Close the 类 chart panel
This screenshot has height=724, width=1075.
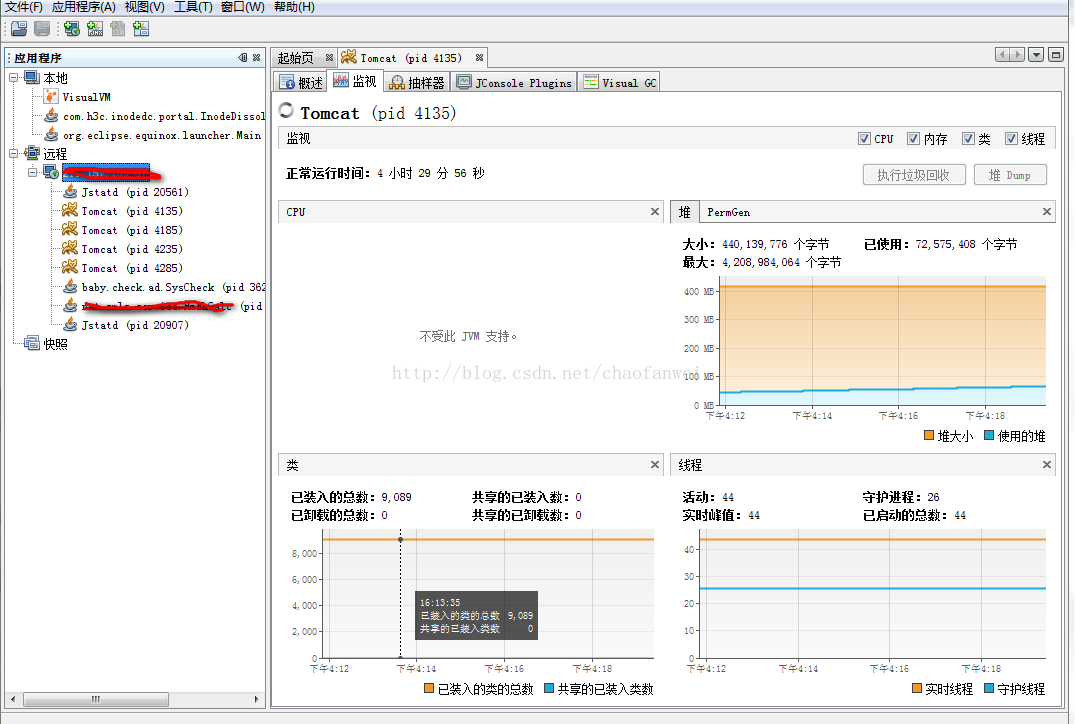click(655, 465)
